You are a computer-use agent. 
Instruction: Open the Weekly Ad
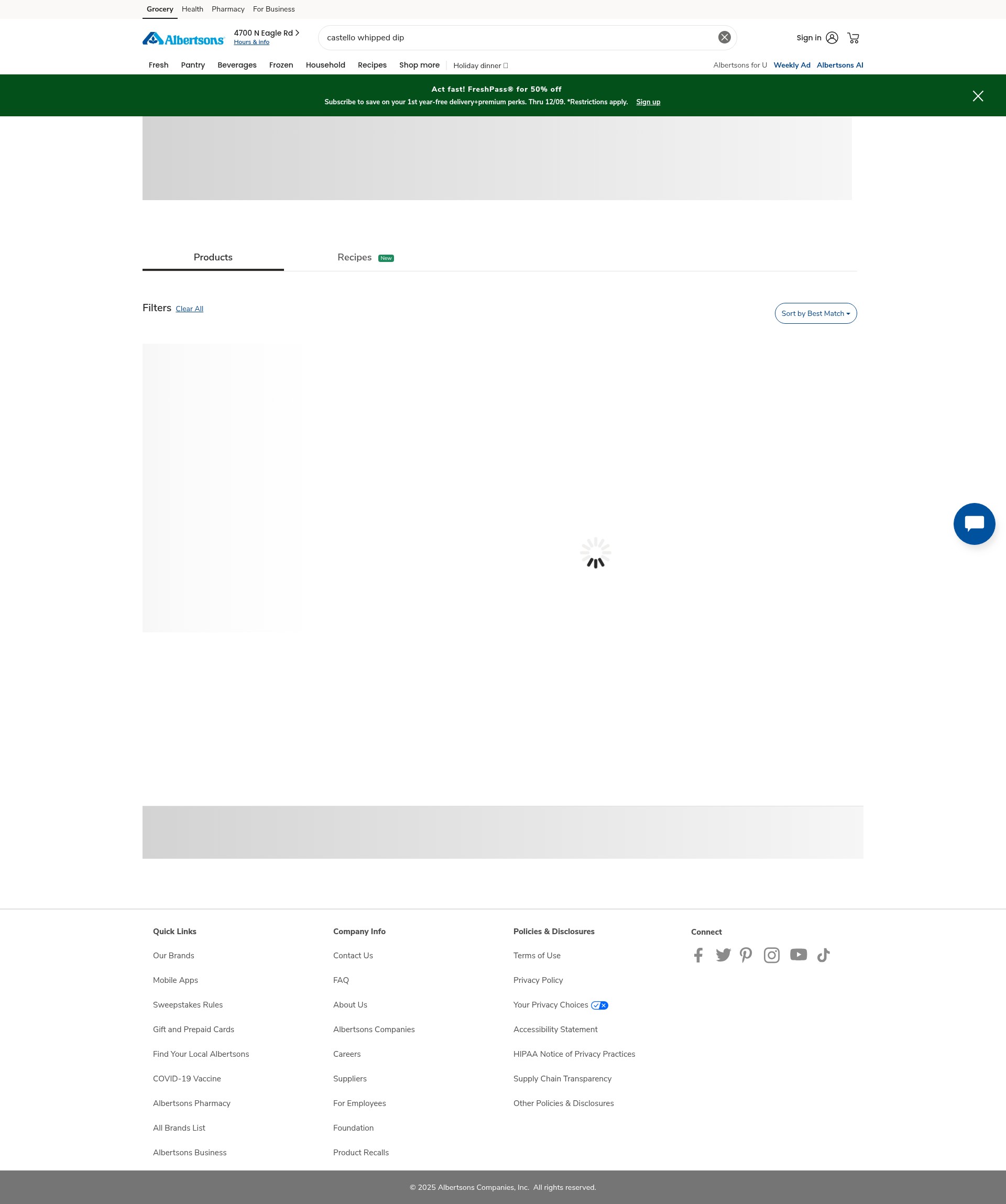(792, 65)
